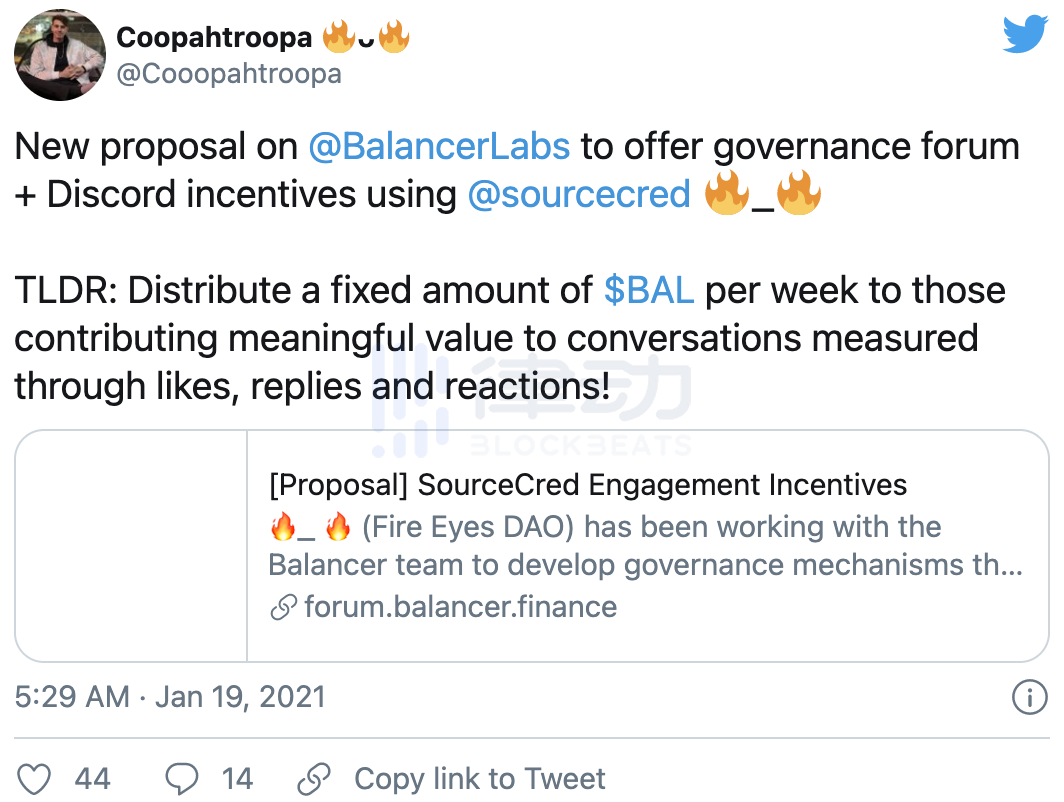The image size is (1064, 802).
Task: Click the chain link icon beside Copy link
Action: click(315, 779)
